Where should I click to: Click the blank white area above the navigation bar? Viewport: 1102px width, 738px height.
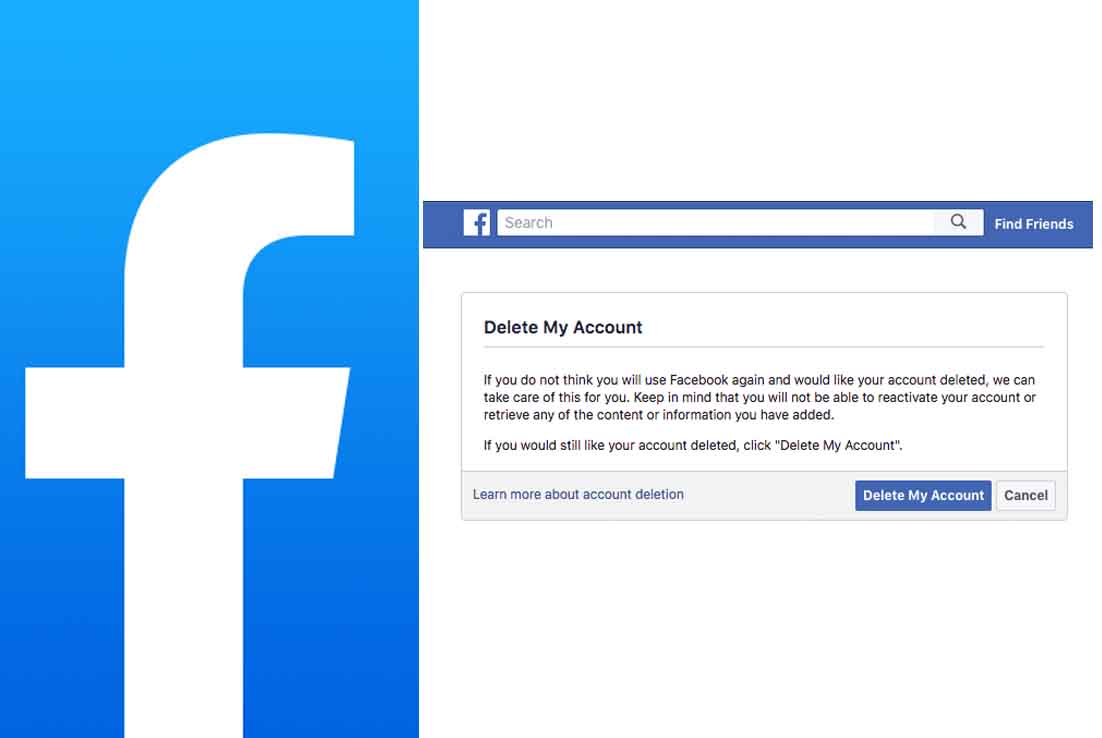tap(759, 98)
